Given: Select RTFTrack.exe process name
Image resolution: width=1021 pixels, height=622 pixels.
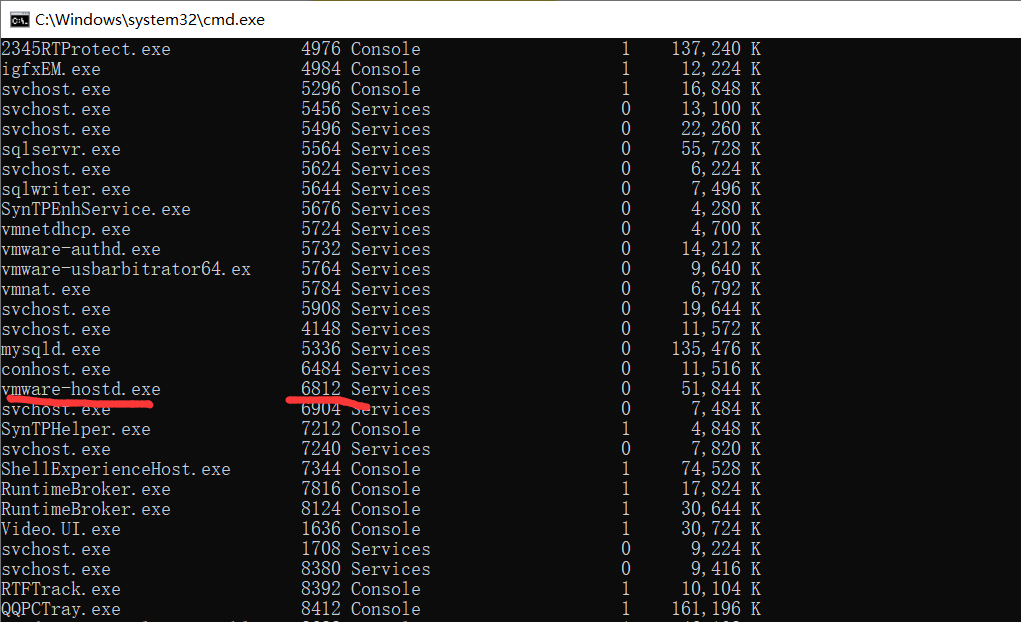Looking at the screenshot, I should coord(61,589).
